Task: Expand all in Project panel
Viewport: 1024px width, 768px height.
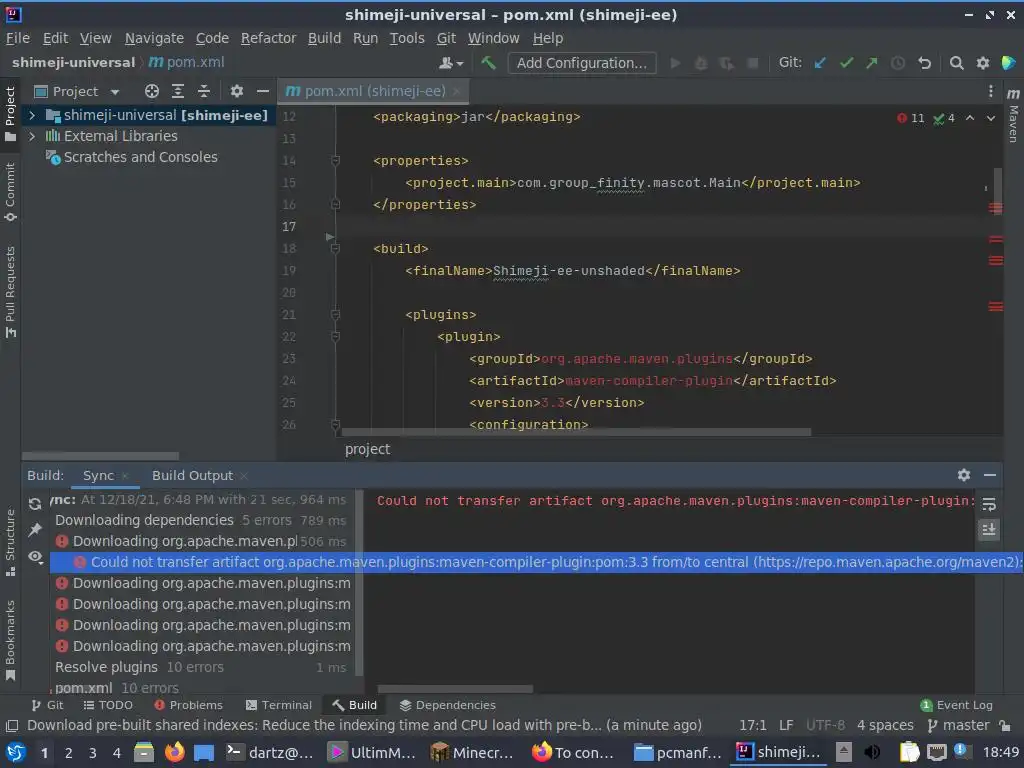Action: point(178,91)
